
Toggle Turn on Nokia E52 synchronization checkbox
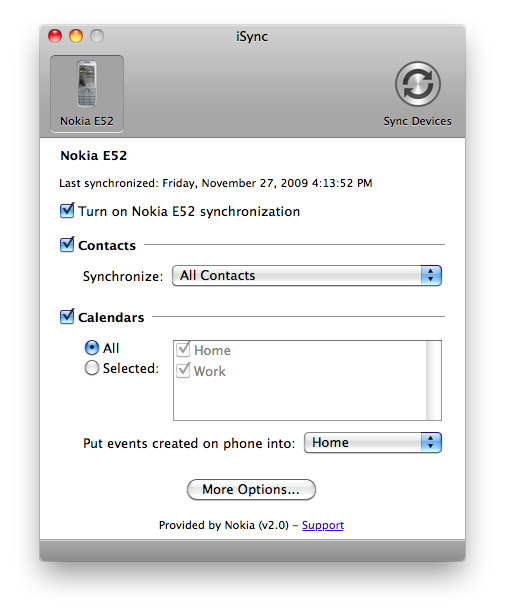(67, 211)
